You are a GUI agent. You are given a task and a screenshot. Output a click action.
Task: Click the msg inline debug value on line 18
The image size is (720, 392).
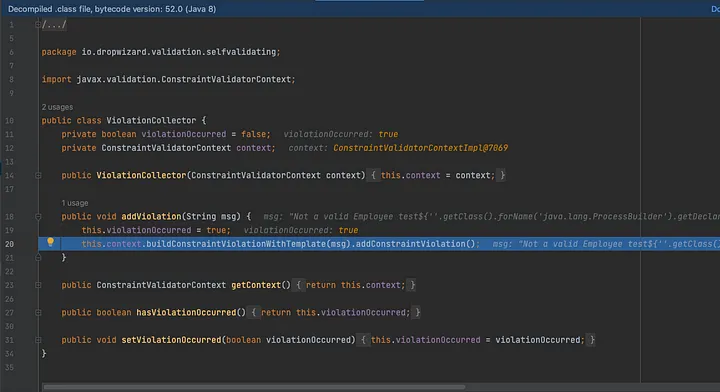click(x=492, y=216)
